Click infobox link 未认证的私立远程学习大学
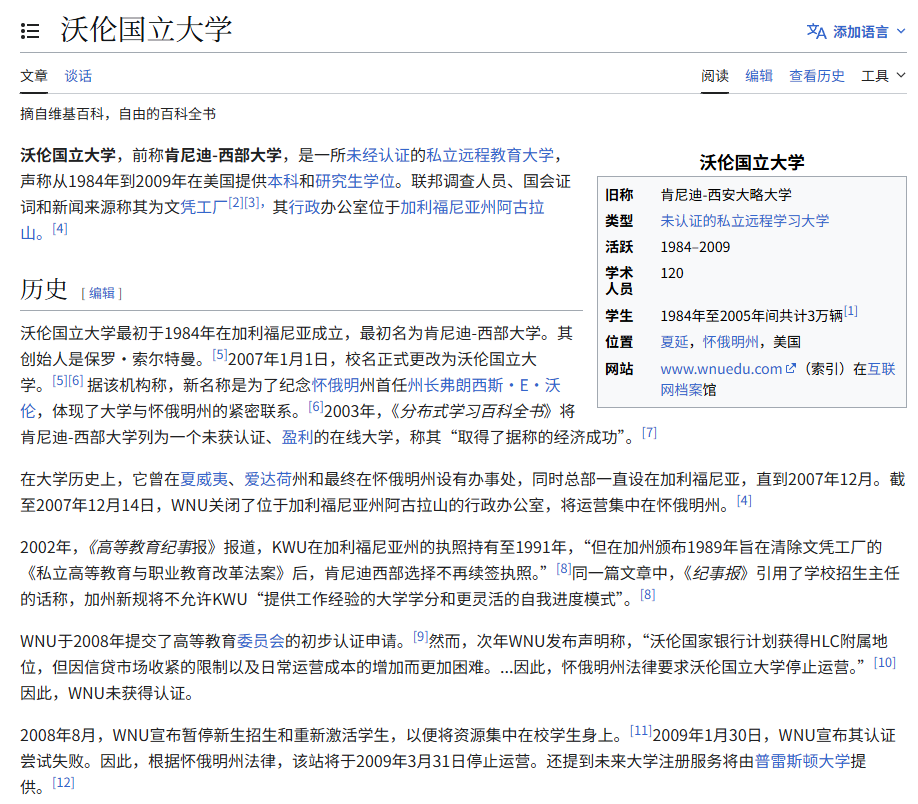 click(x=745, y=221)
